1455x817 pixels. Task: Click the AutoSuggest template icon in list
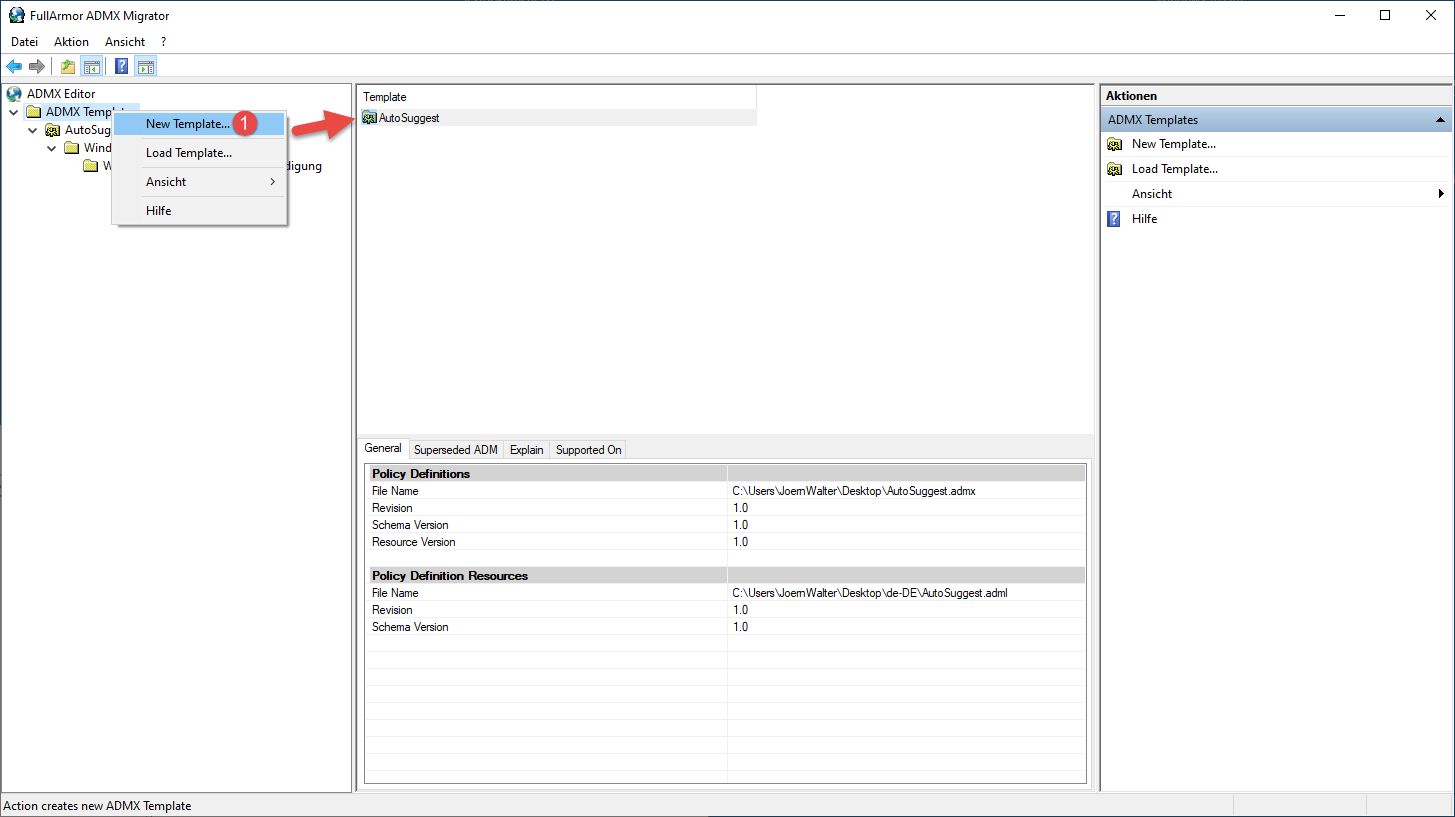[x=370, y=118]
